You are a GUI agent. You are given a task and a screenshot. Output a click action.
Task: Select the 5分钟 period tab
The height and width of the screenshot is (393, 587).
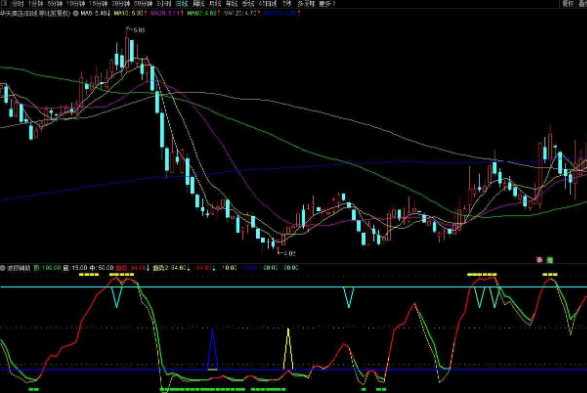[x=55, y=4]
